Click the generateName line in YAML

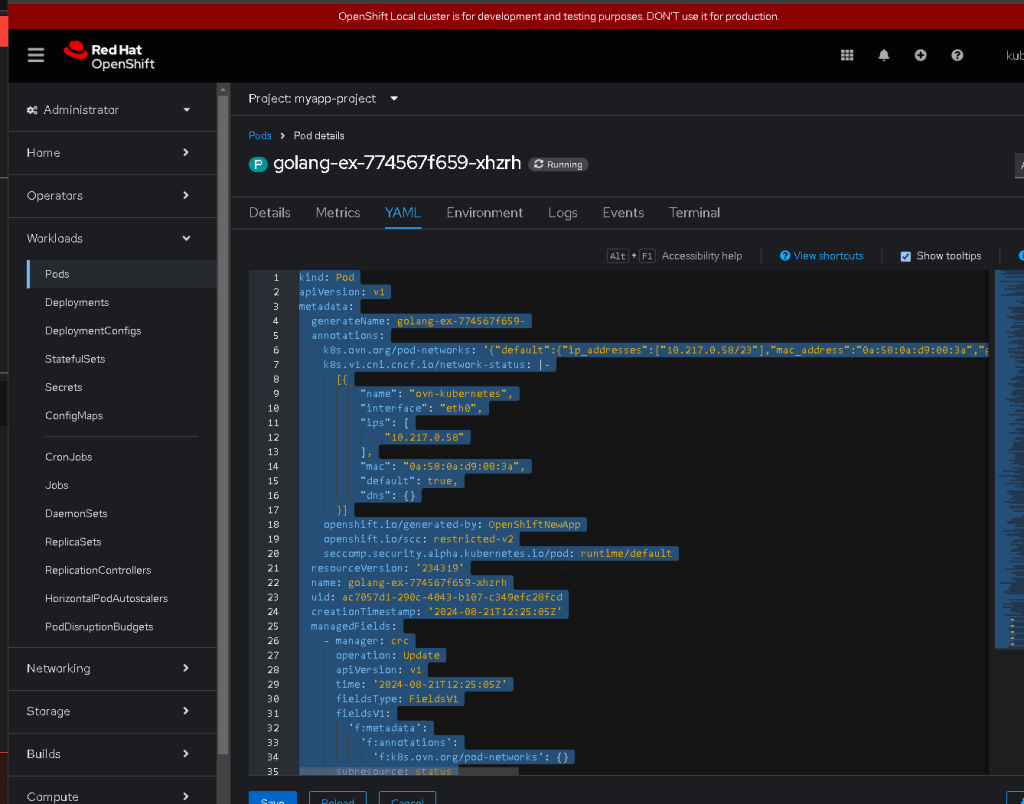click(418, 321)
